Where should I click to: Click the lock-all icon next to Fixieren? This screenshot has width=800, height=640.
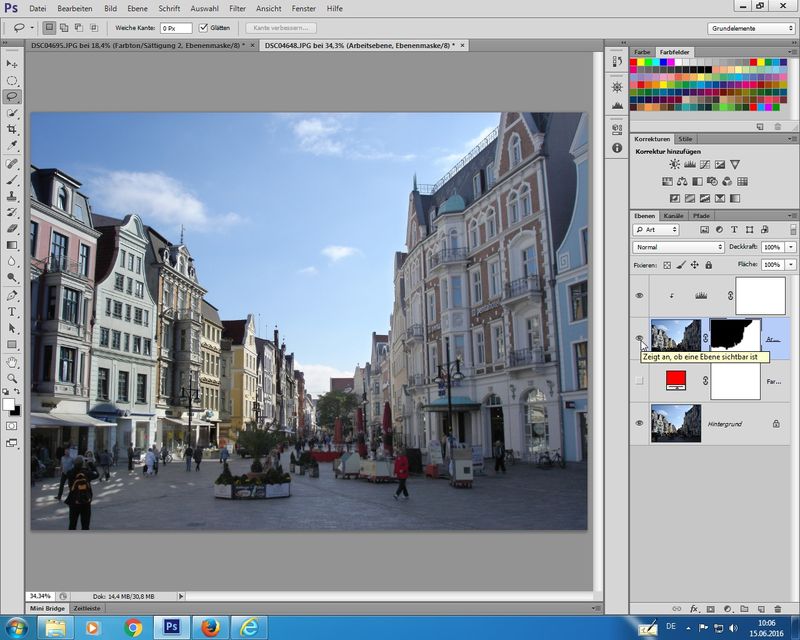point(706,265)
